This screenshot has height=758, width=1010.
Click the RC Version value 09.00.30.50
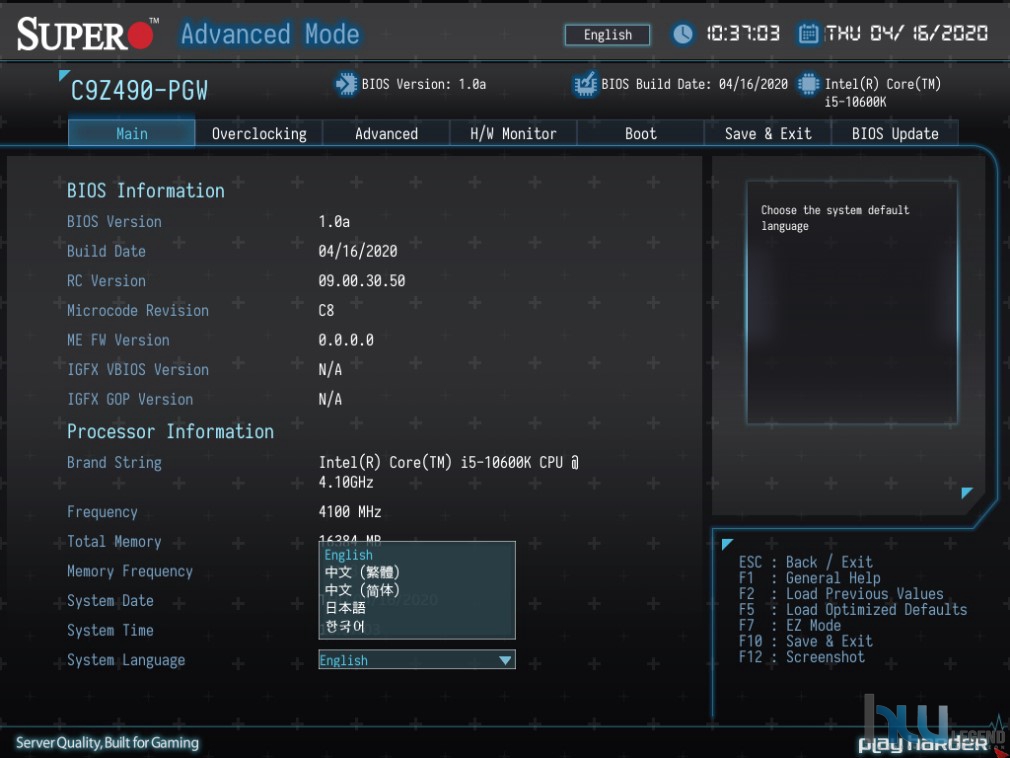(361, 281)
